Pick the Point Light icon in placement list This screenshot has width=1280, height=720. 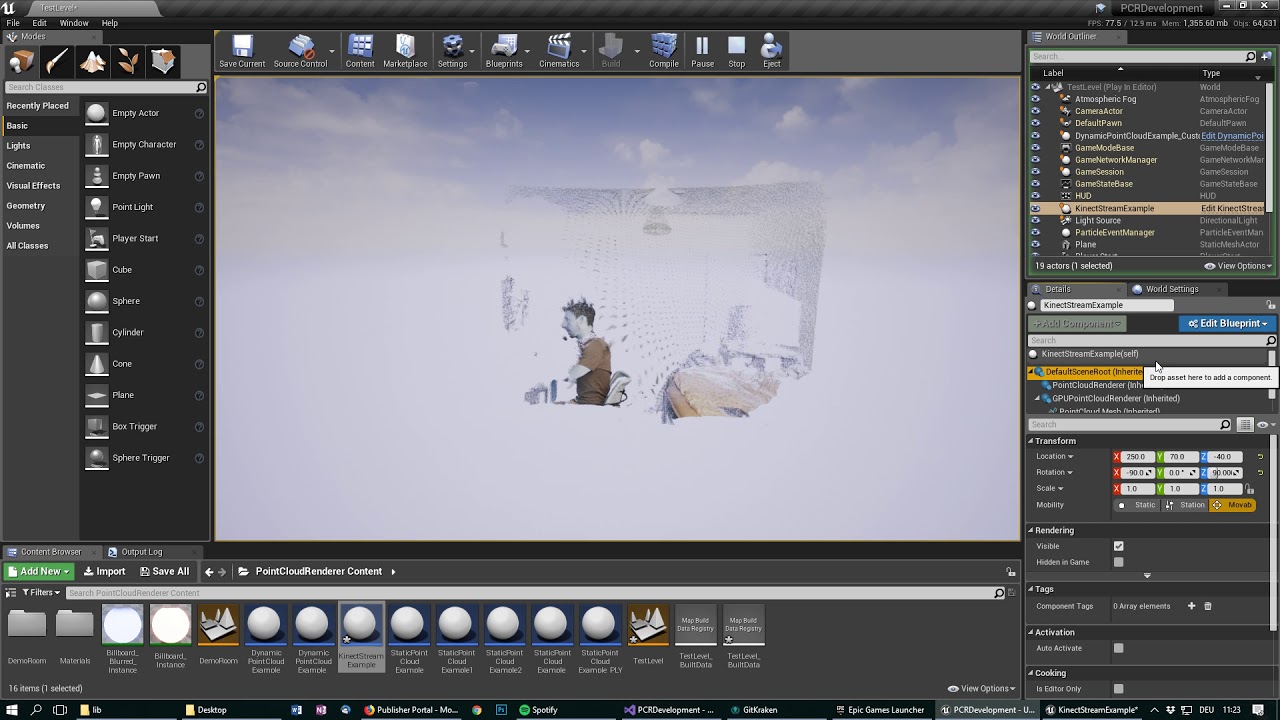click(96, 207)
